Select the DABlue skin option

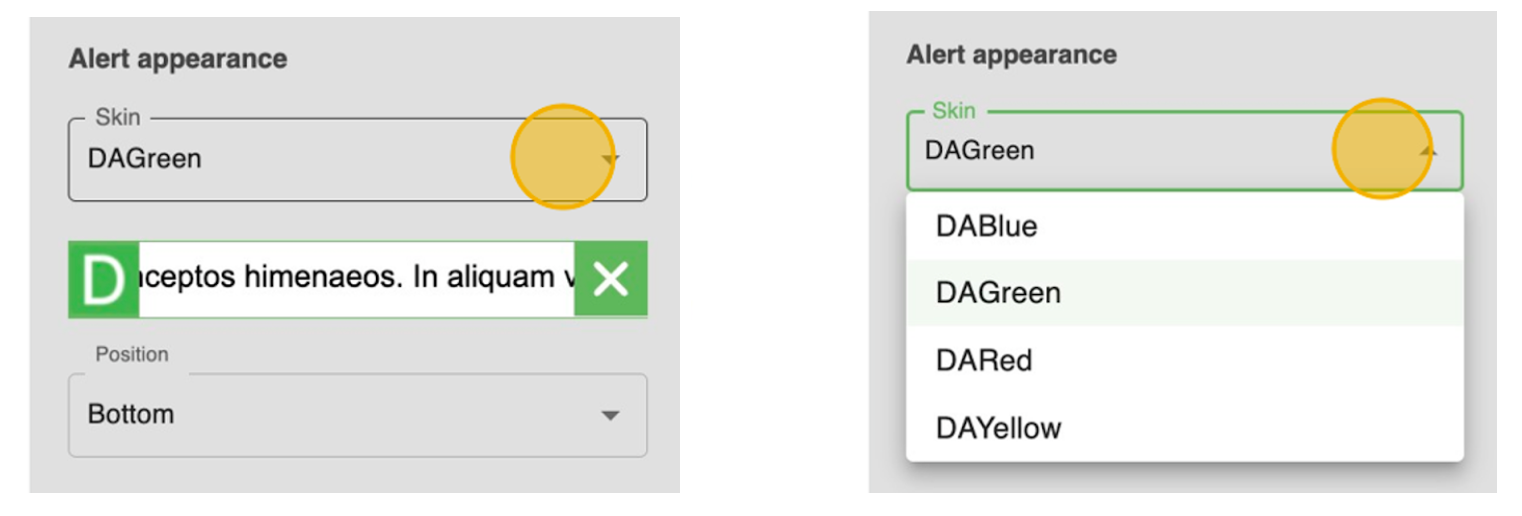[986, 226]
